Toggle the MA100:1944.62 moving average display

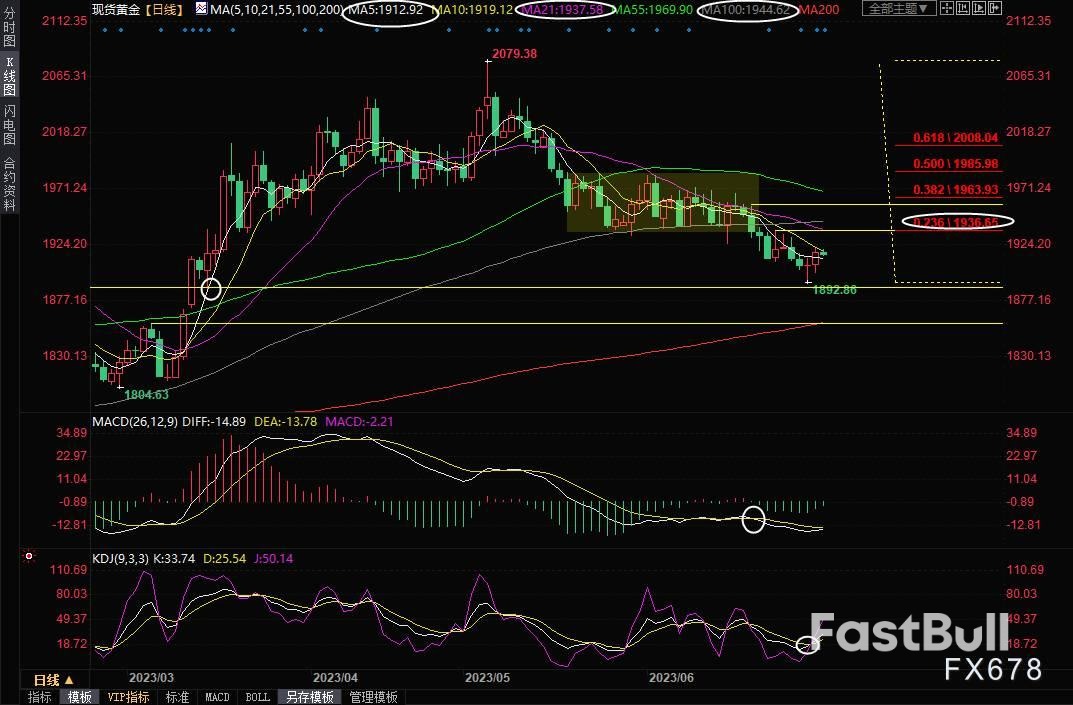click(748, 9)
